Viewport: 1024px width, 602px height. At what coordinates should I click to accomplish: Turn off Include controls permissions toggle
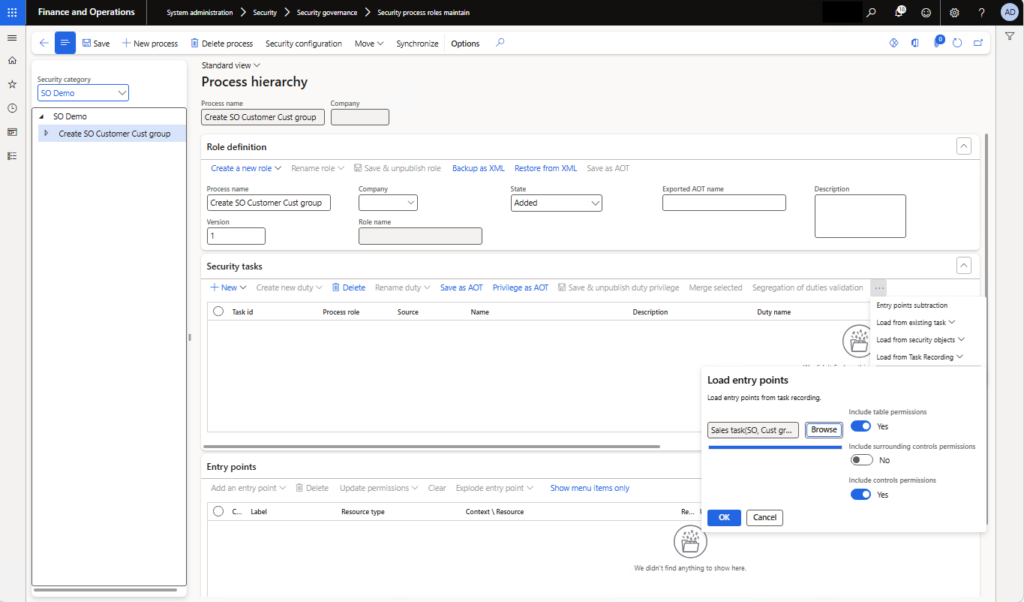[860, 494]
